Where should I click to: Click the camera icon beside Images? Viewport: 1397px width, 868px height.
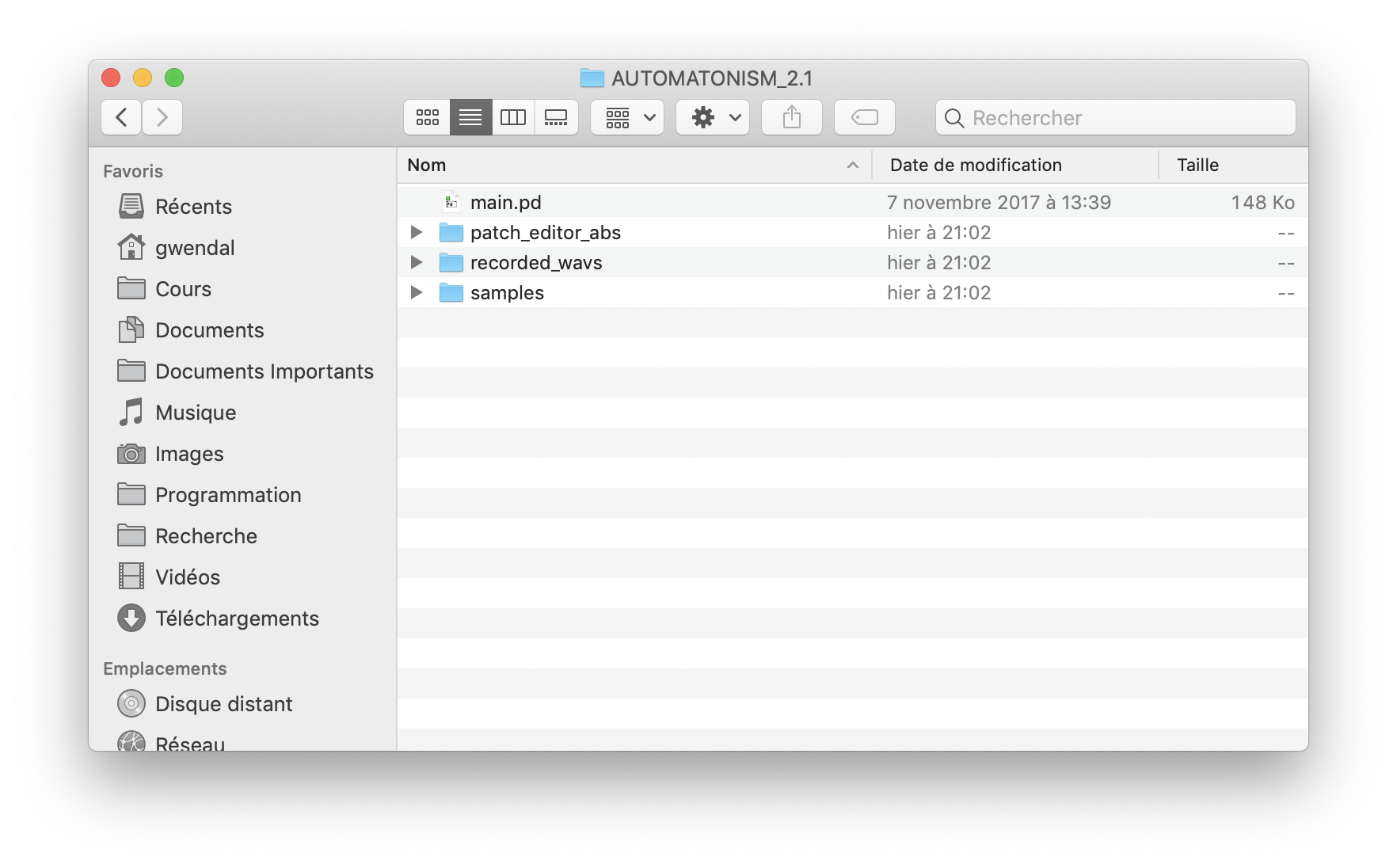(x=131, y=454)
